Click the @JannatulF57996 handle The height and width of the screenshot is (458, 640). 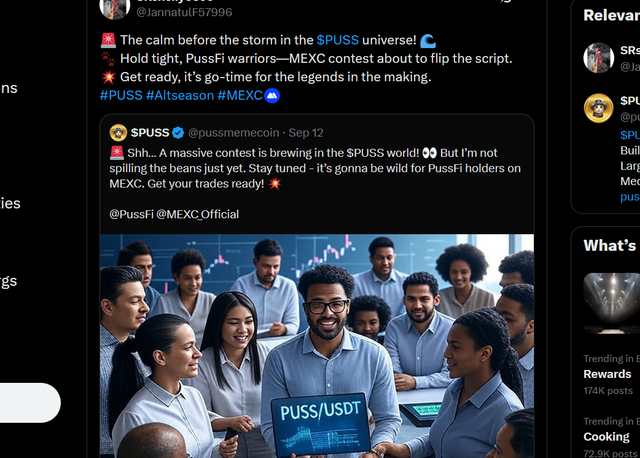[x=184, y=12]
